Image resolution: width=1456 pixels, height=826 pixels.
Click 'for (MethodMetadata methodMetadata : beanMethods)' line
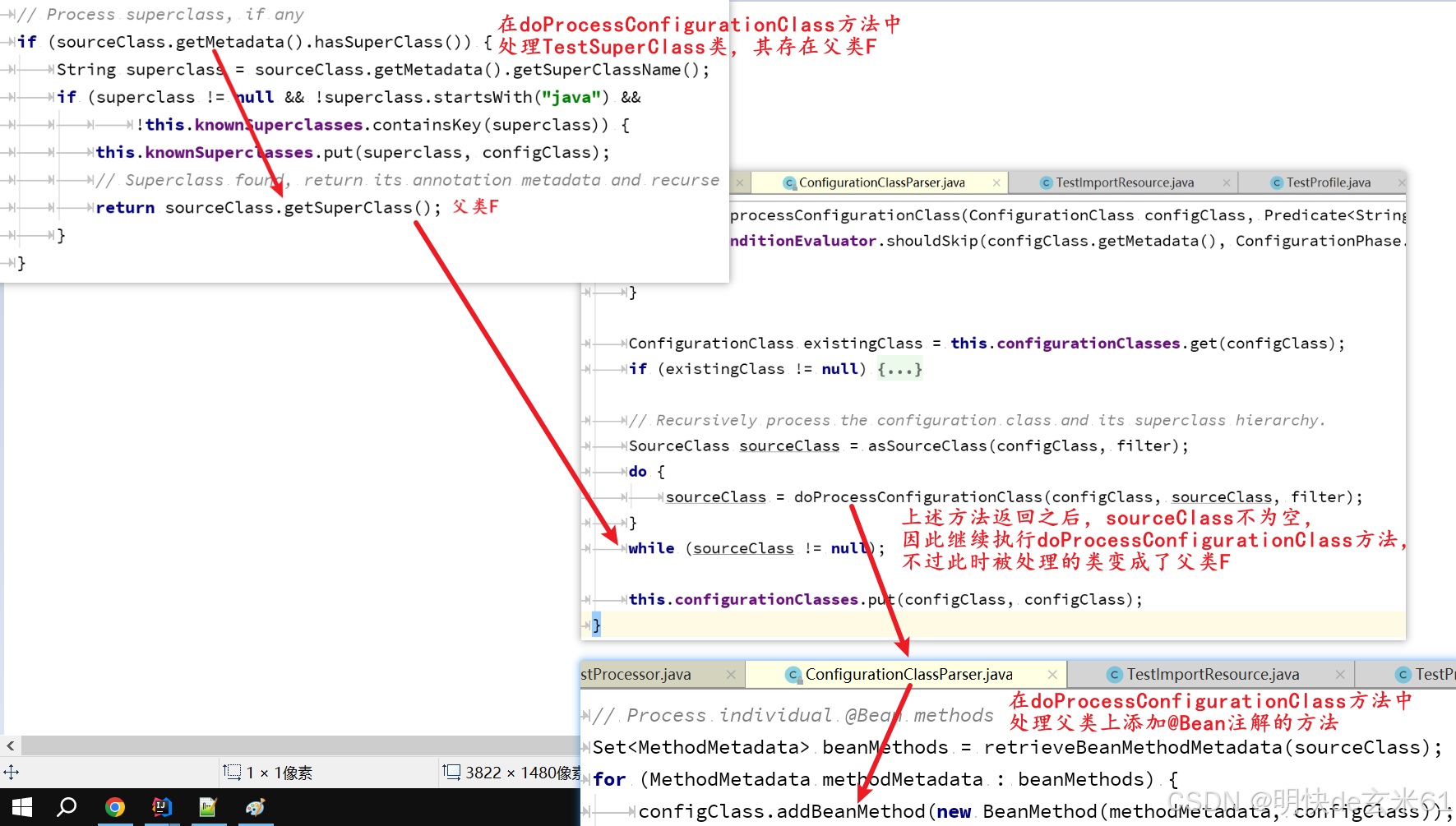click(886, 779)
